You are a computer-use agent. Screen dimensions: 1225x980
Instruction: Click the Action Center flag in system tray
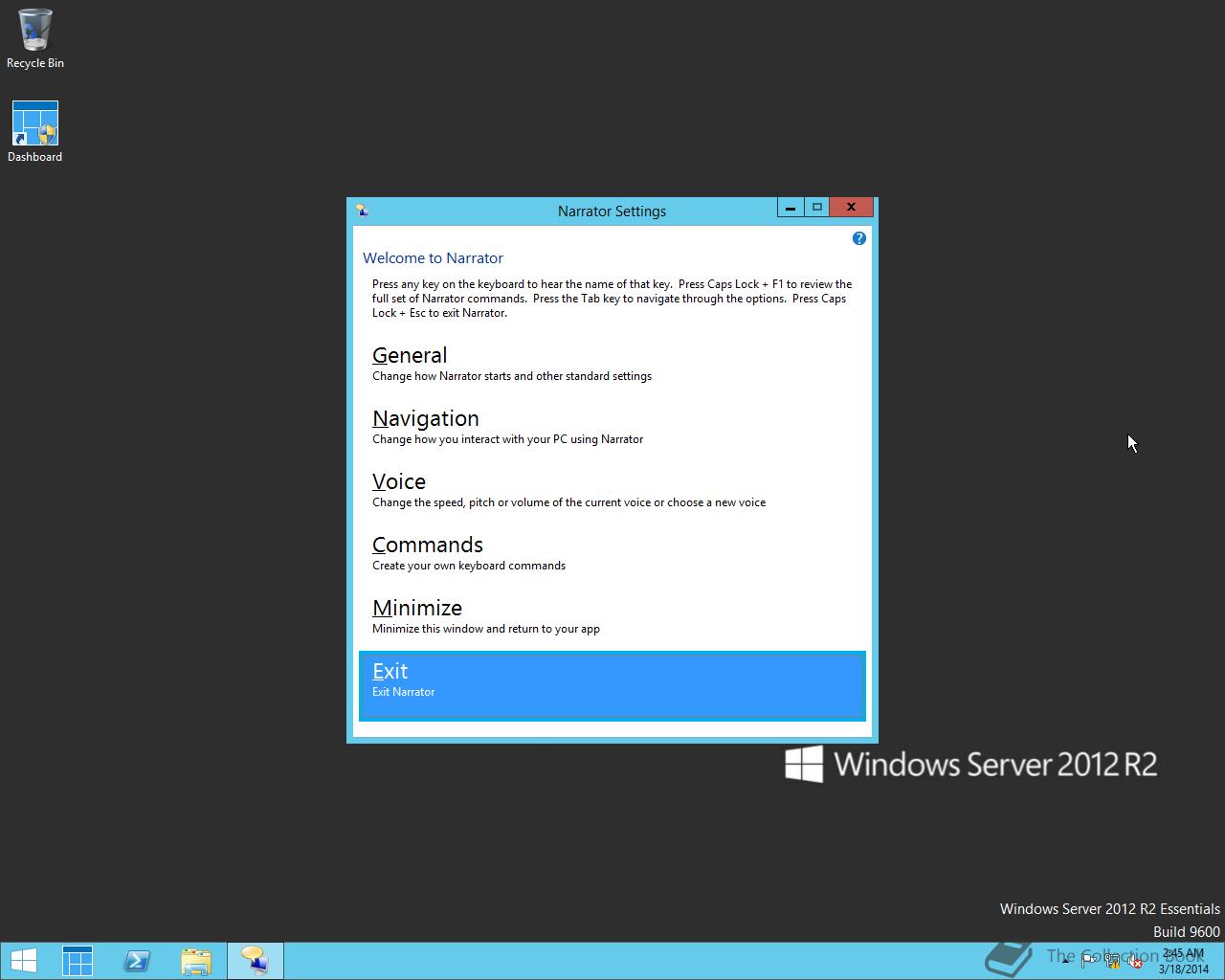coord(1088,960)
